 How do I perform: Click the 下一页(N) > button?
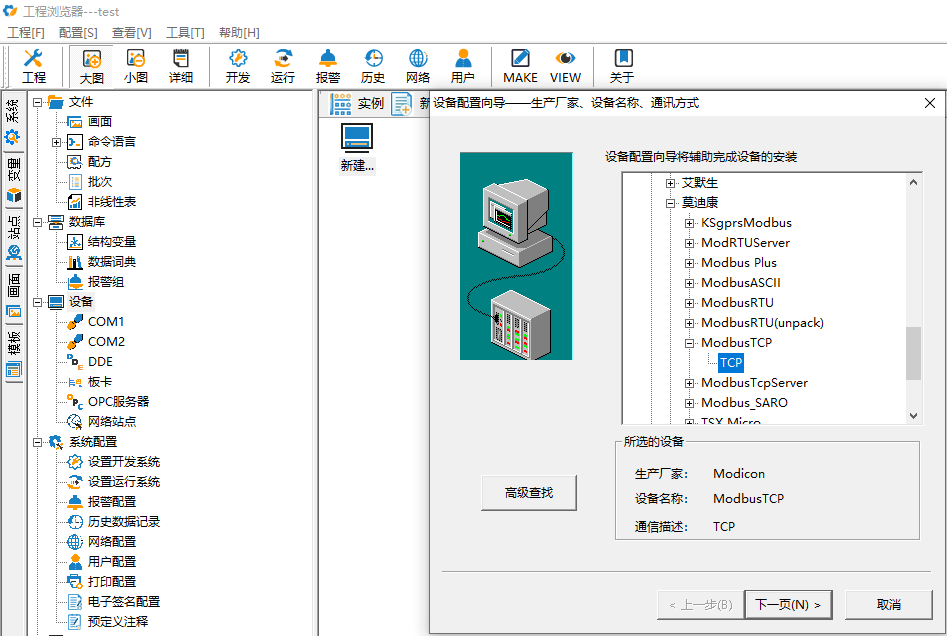pos(788,604)
